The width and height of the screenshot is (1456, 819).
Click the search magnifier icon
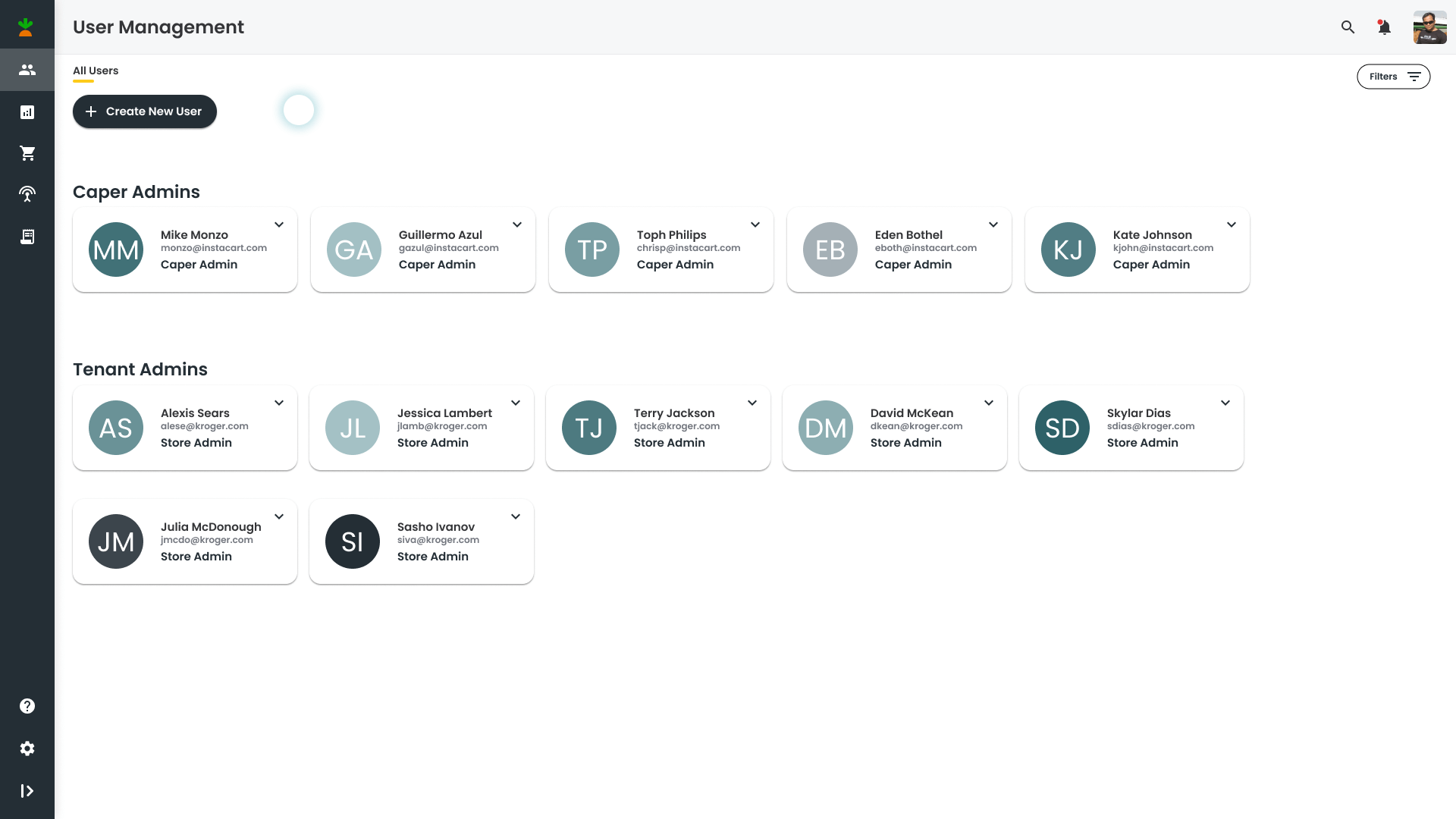coord(1348,27)
